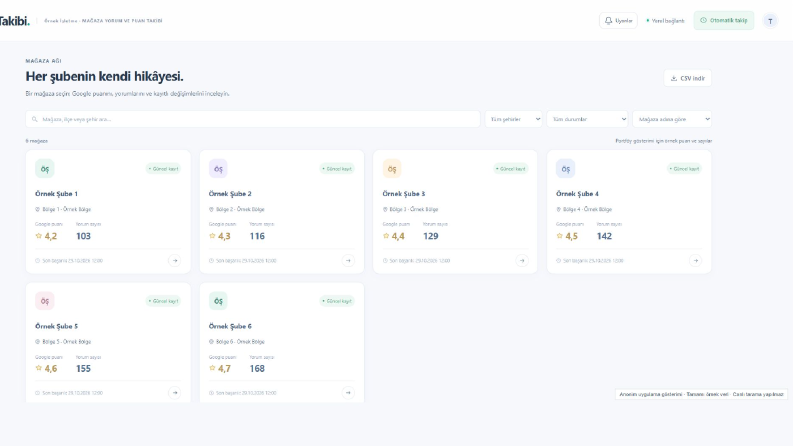Click review count 142

tap(604, 236)
